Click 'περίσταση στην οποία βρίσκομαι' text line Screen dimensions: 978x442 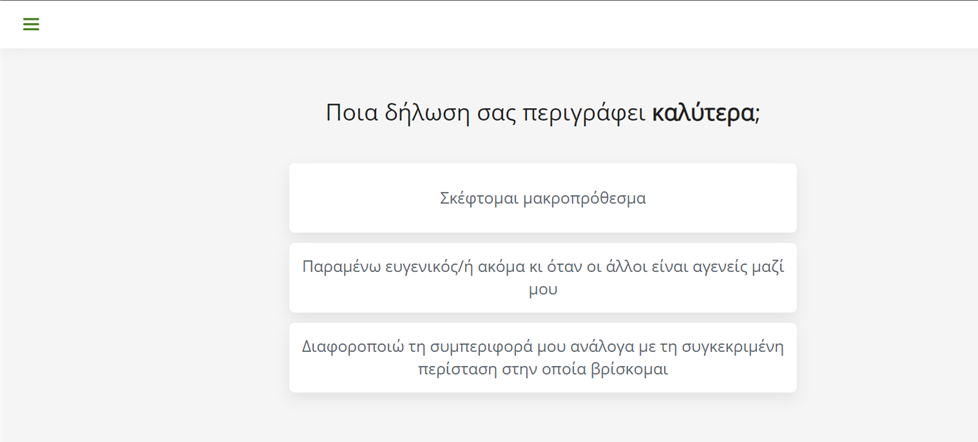(x=542, y=369)
